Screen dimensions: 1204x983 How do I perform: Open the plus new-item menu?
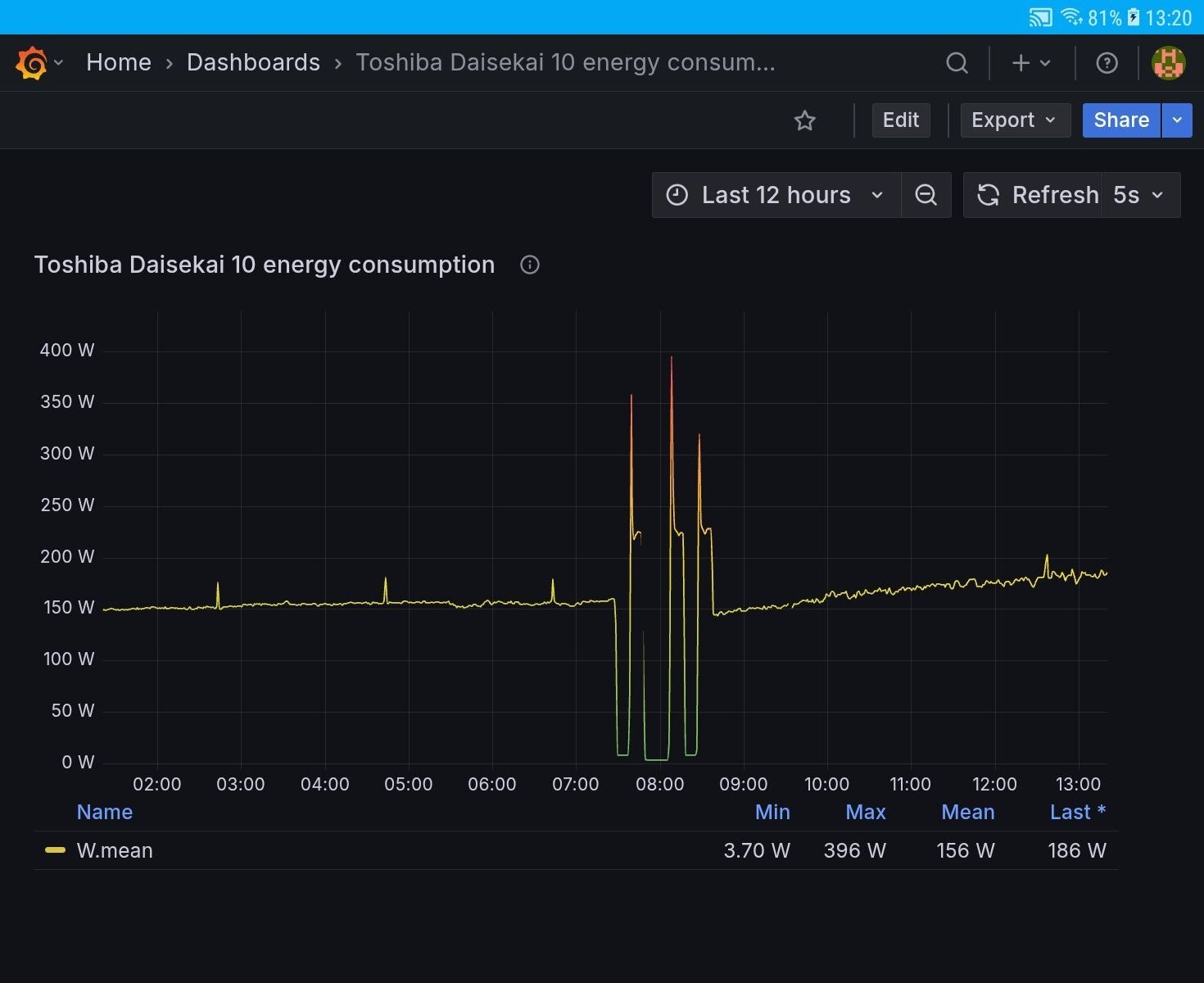point(1031,63)
